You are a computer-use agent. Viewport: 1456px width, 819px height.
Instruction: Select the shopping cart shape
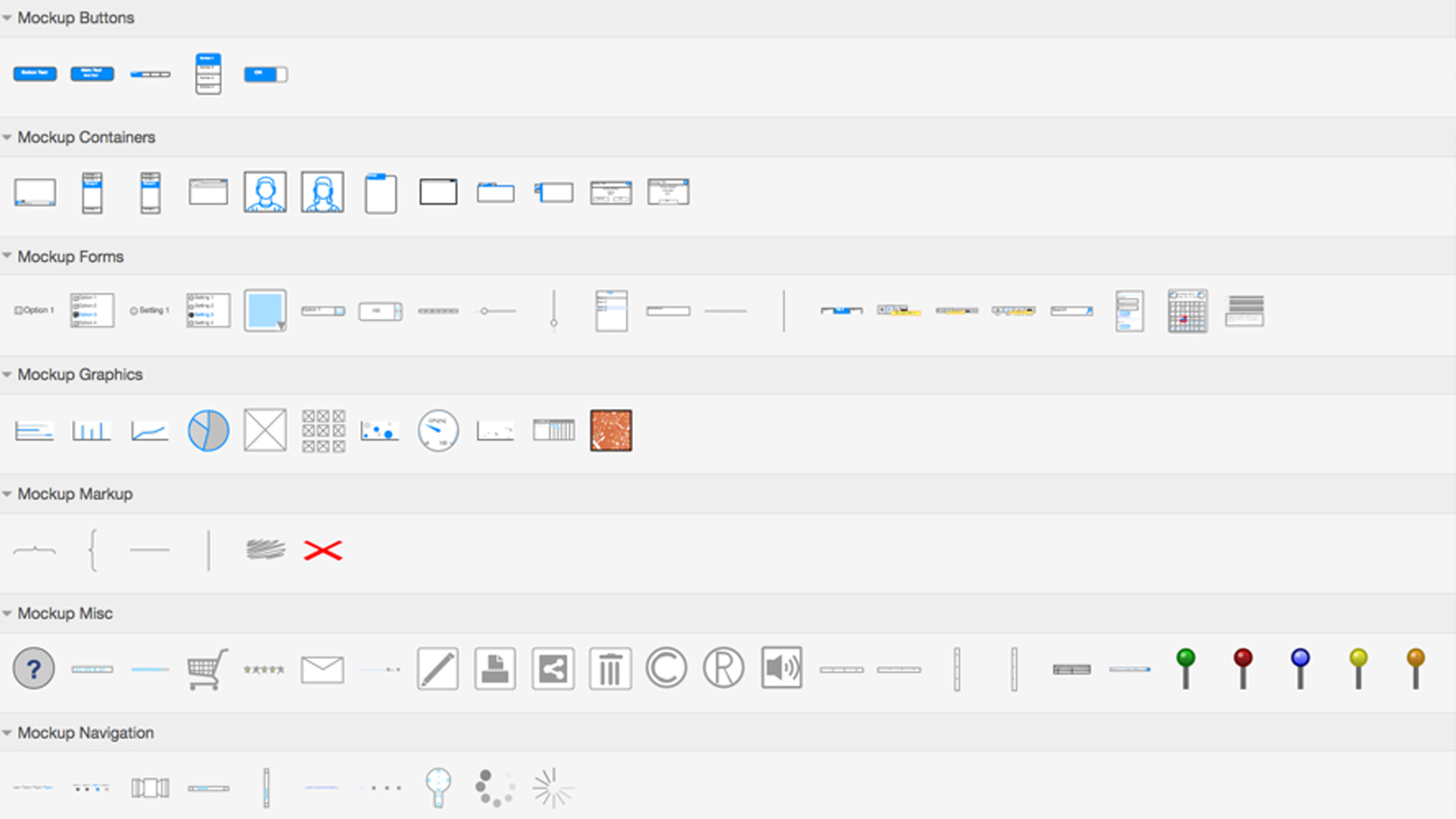tap(207, 668)
